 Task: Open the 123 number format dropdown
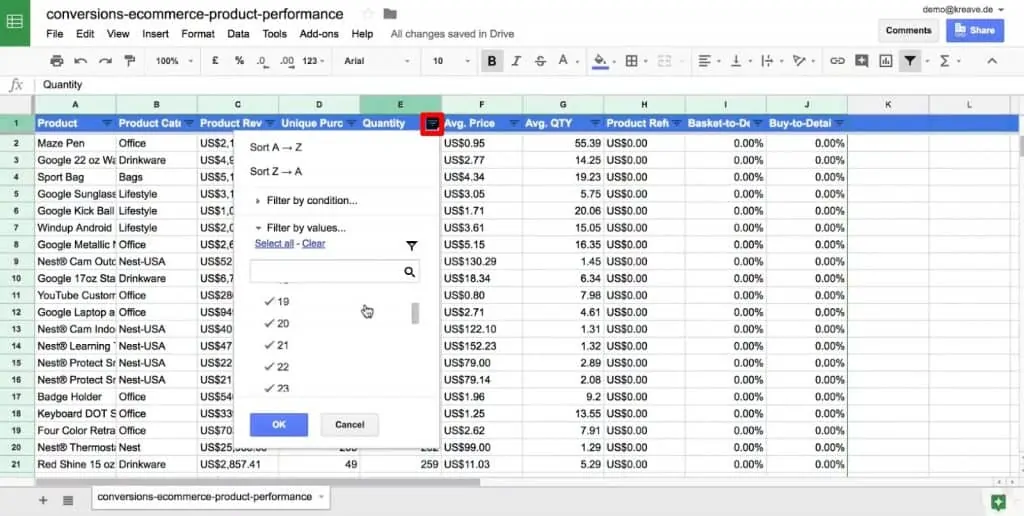pyautogui.click(x=313, y=61)
